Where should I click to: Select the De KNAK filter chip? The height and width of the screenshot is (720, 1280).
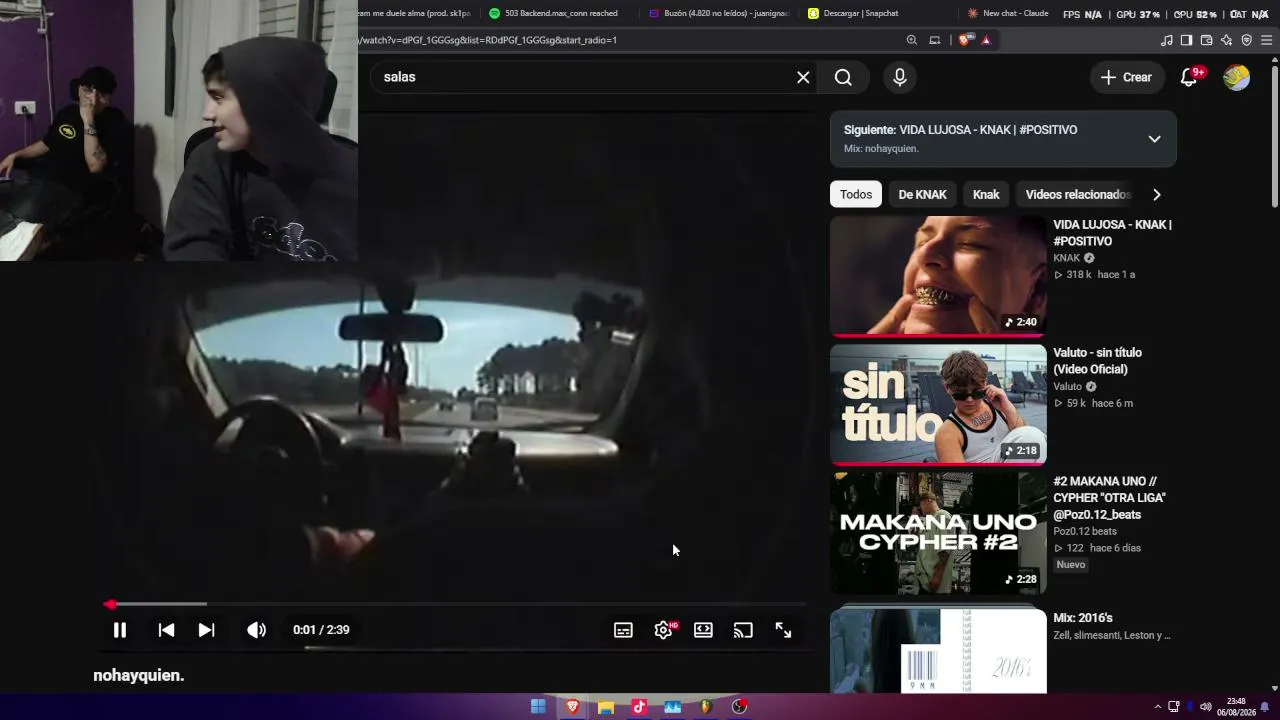pos(922,194)
